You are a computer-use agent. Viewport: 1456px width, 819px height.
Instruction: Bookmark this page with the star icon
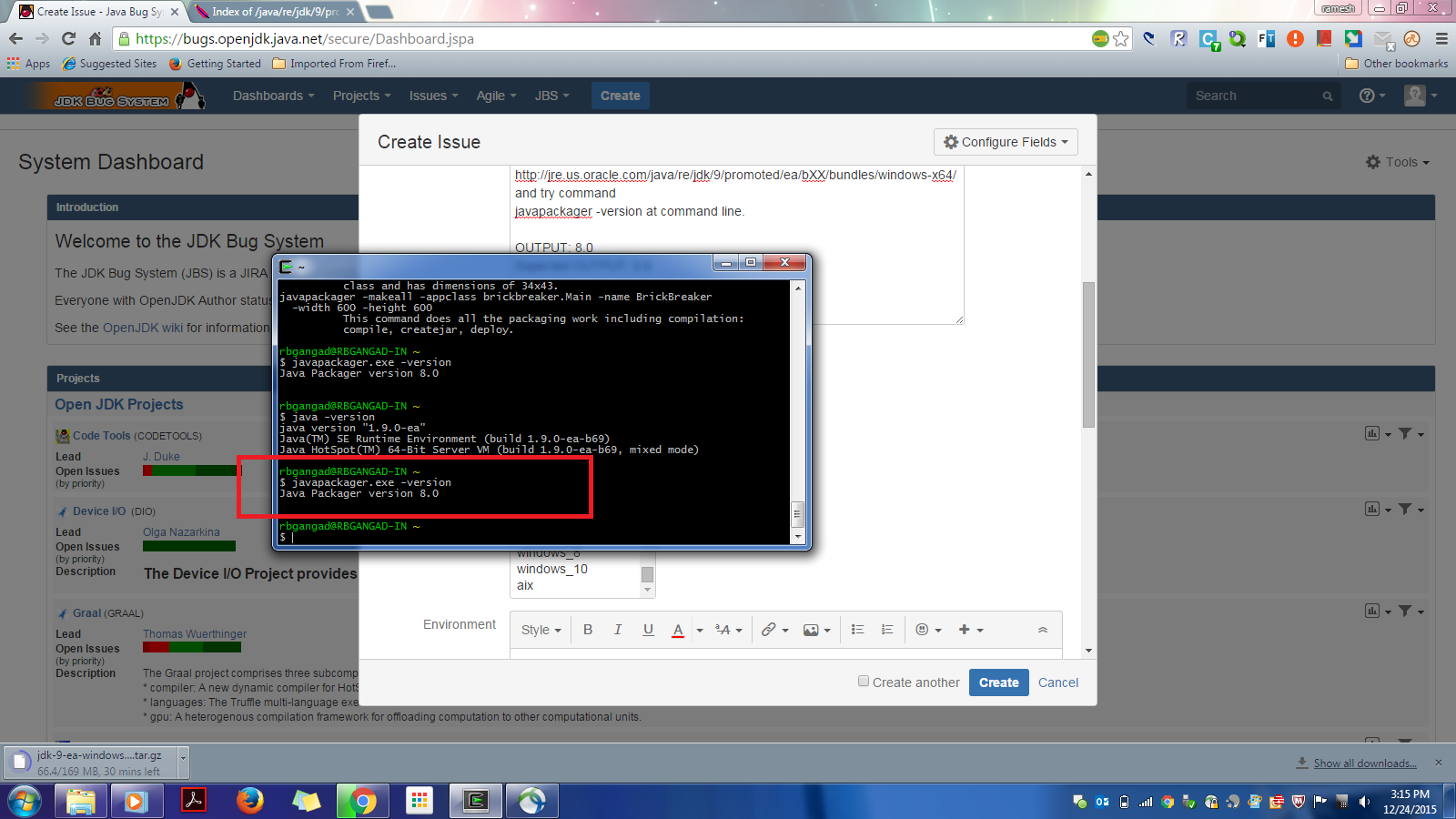click(x=1121, y=39)
